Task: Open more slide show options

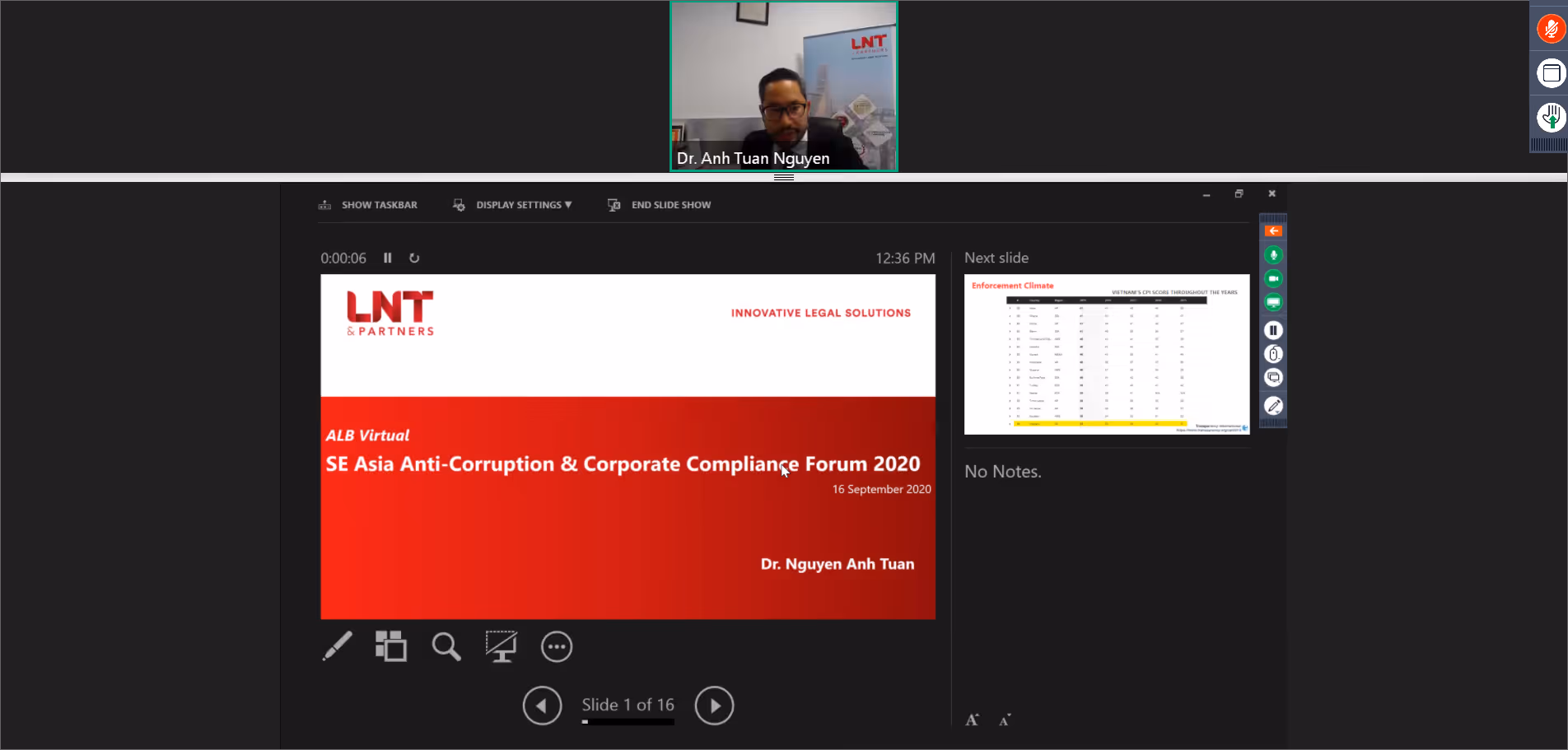Action: (x=557, y=646)
